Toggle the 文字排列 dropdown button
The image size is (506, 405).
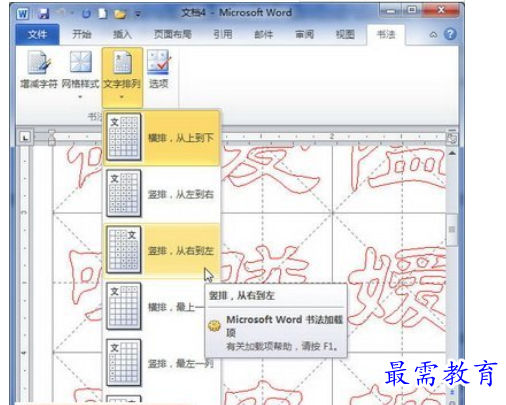point(122,77)
